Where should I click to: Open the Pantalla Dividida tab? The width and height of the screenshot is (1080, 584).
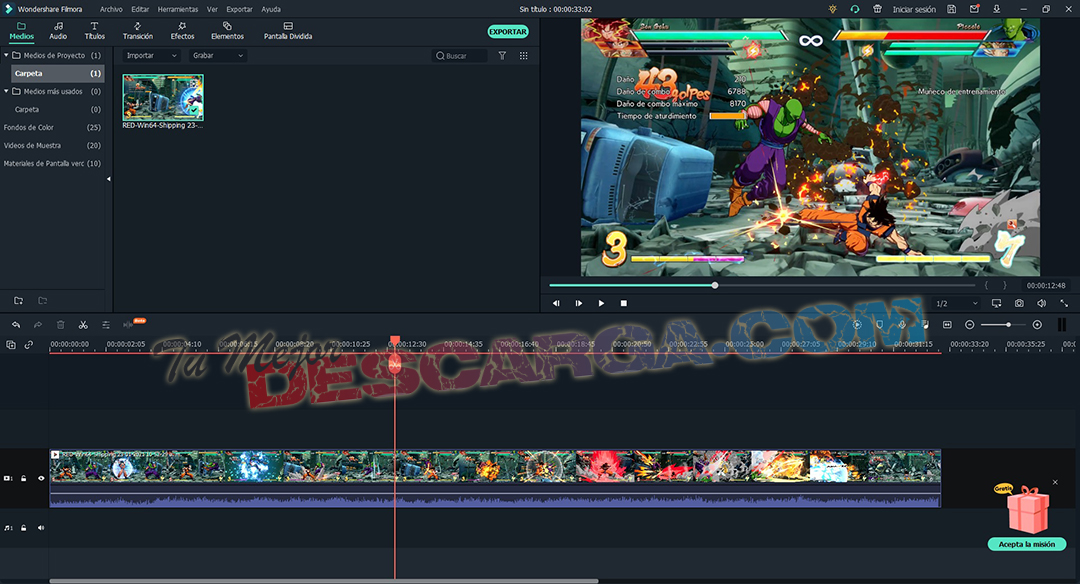(x=288, y=31)
